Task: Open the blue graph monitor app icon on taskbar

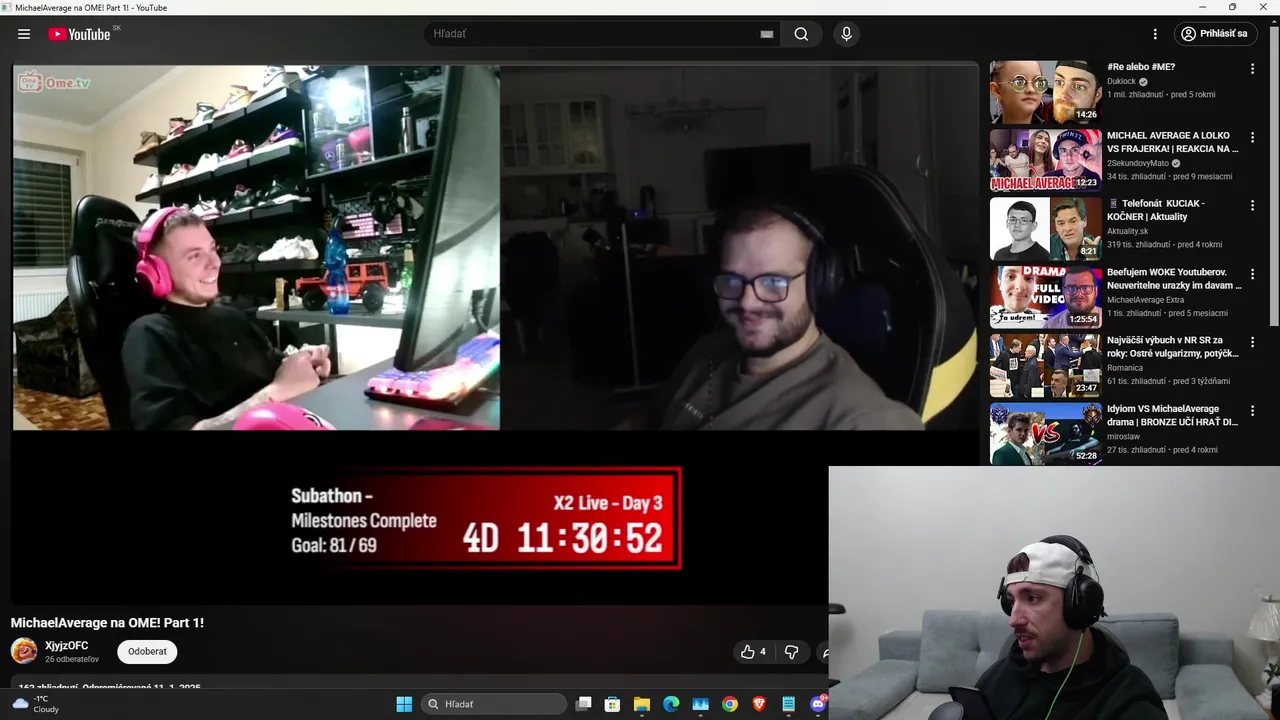Action: (701, 704)
